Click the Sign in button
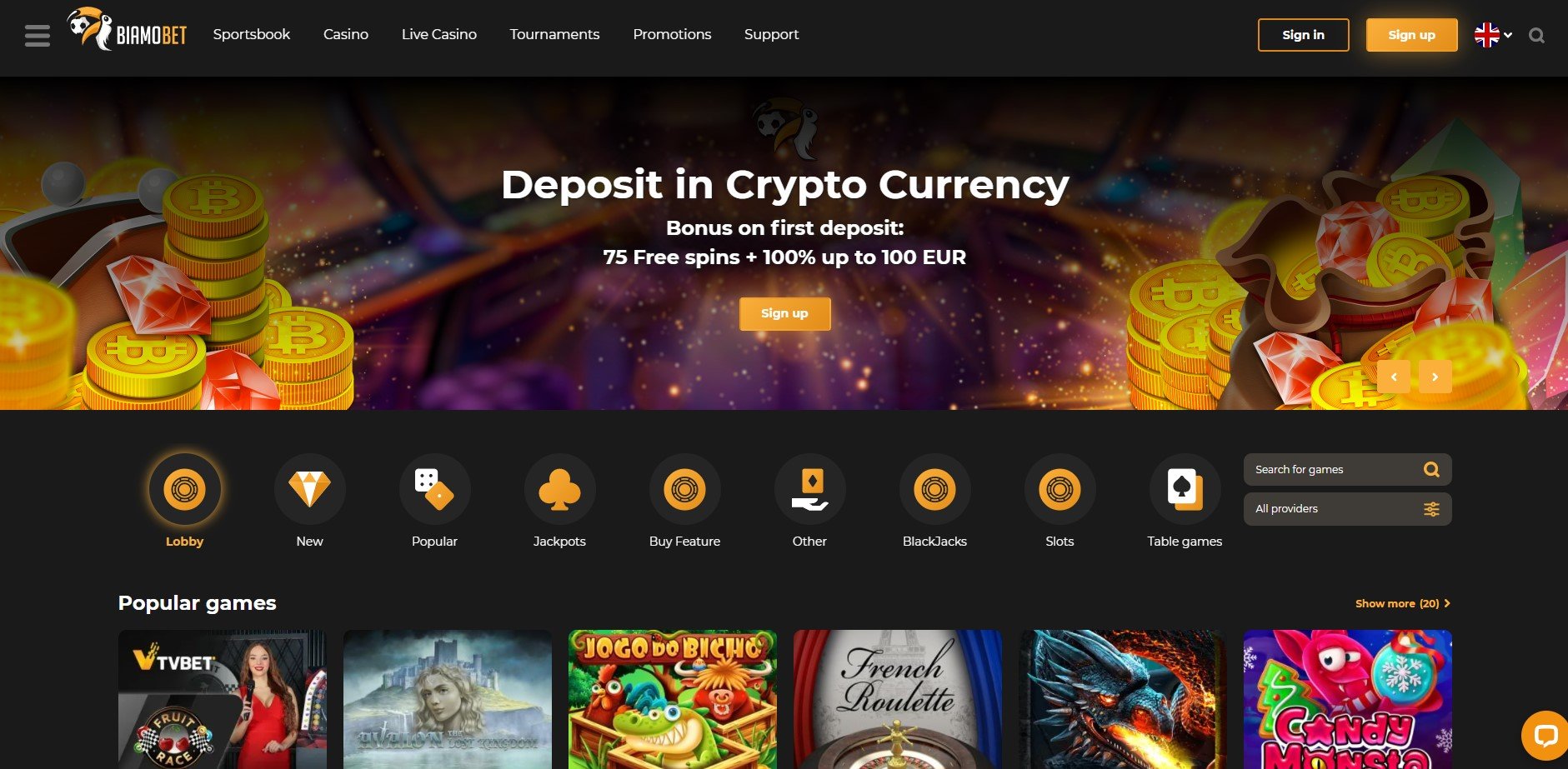1568x769 pixels. 1303,35
